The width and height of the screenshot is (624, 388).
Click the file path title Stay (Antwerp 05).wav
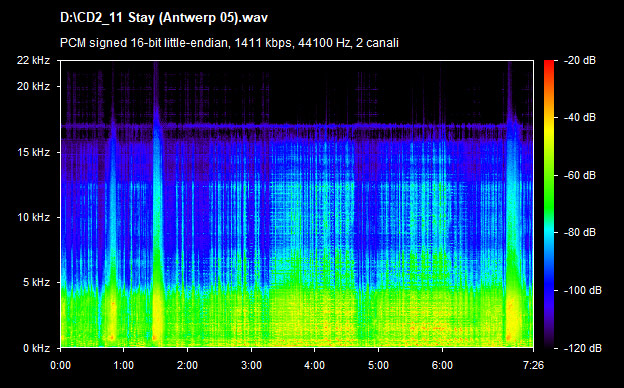pyautogui.click(x=164, y=18)
